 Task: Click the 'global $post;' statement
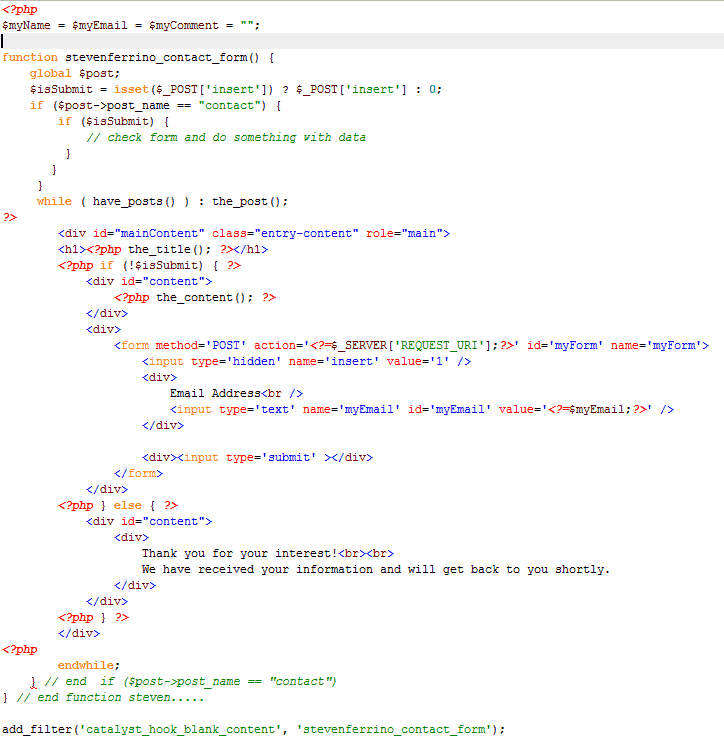(x=75, y=74)
